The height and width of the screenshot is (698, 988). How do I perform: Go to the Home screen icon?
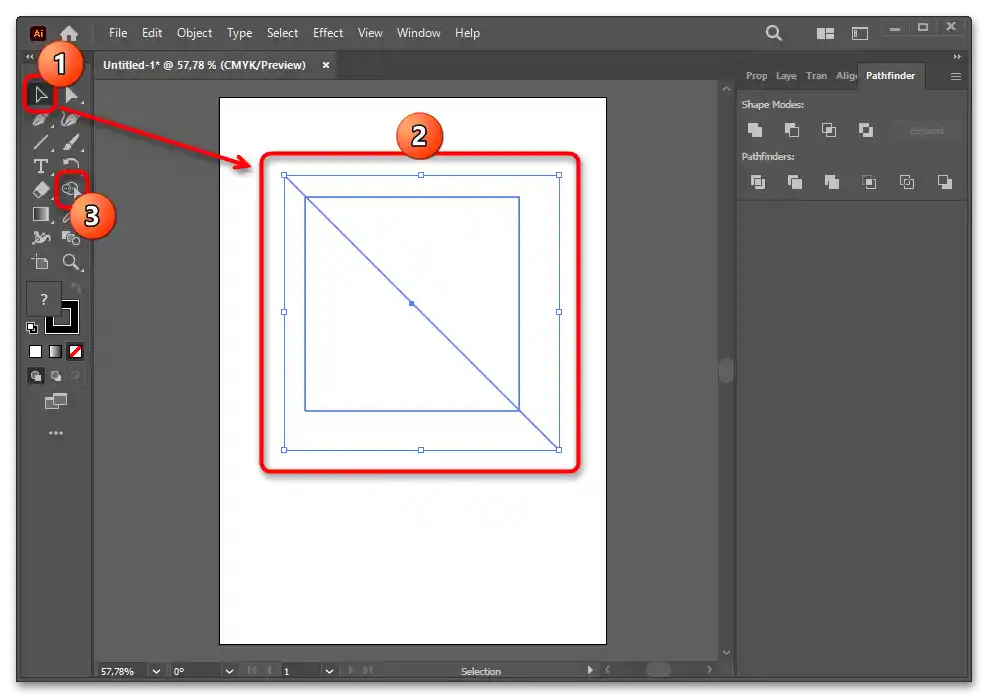69,33
